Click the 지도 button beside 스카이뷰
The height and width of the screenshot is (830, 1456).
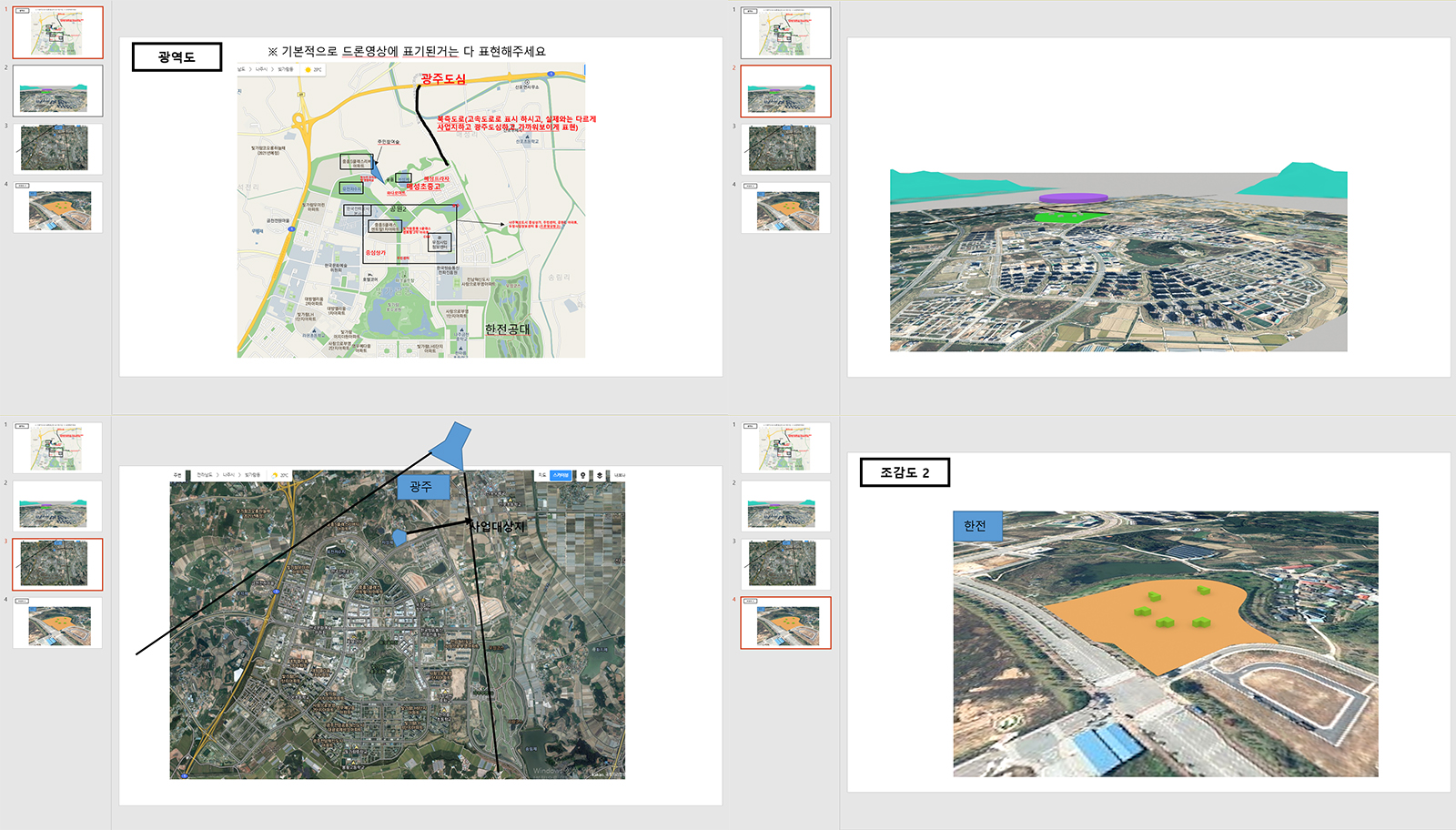(542, 475)
